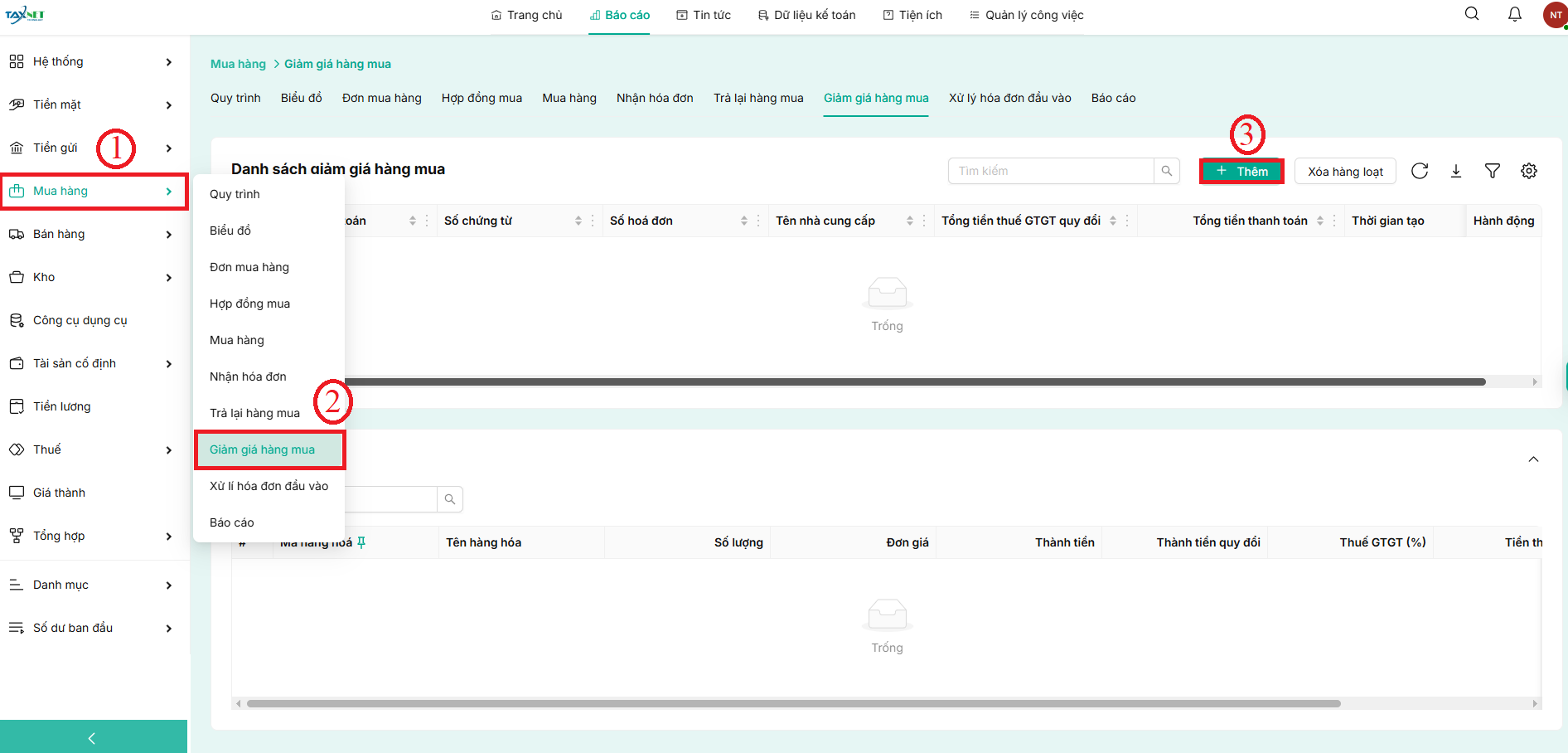Open the notifications bell

pyautogui.click(x=1514, y=14)
